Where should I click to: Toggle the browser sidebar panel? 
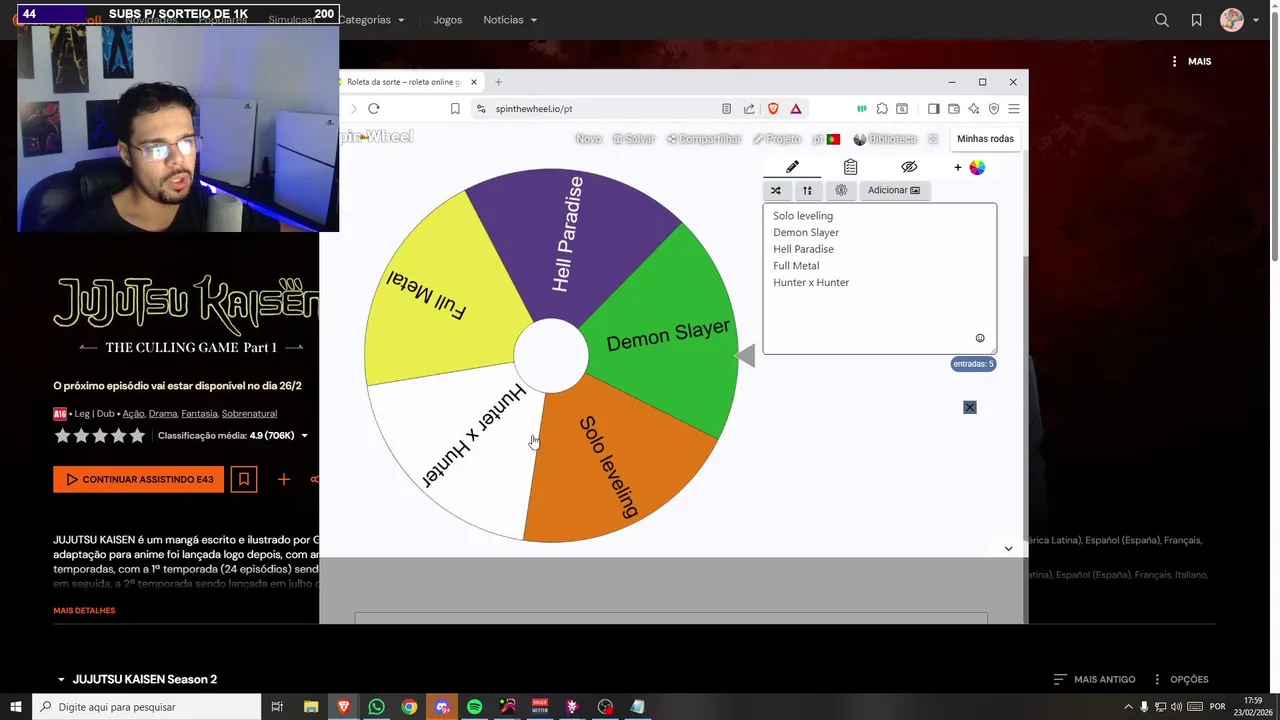pos(933,108)
